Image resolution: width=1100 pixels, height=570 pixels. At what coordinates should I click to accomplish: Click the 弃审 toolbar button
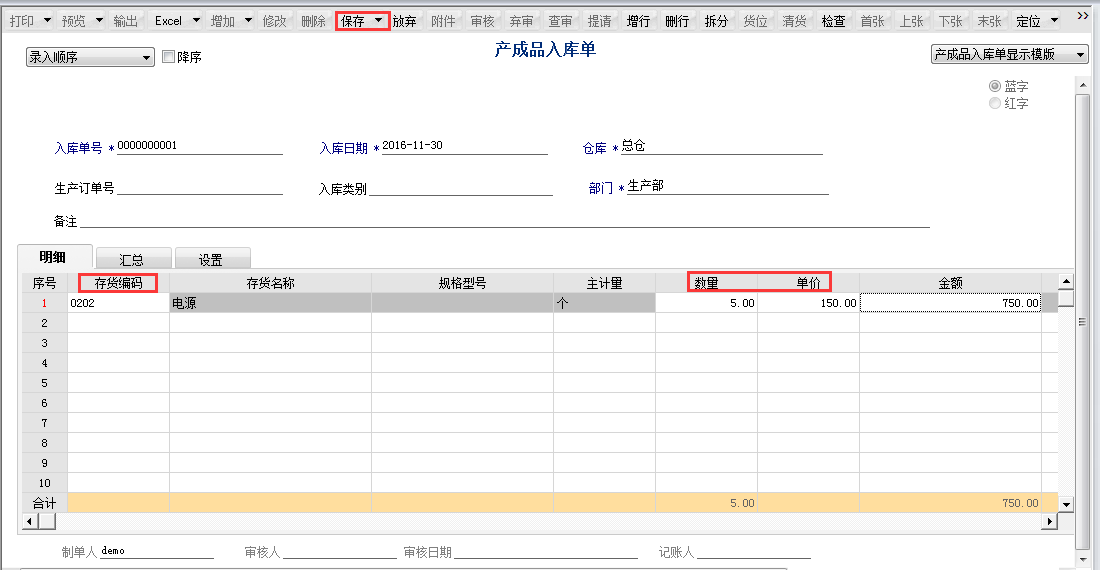pos(521,21)
